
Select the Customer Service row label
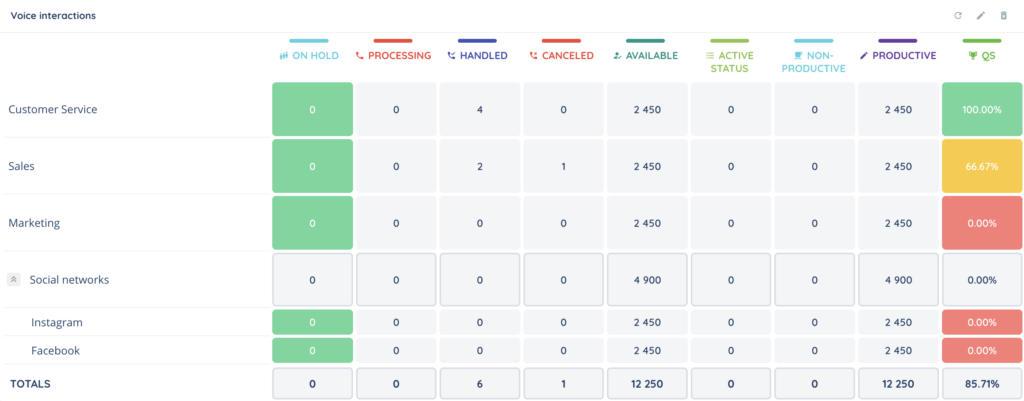click(x=53, y=109)
